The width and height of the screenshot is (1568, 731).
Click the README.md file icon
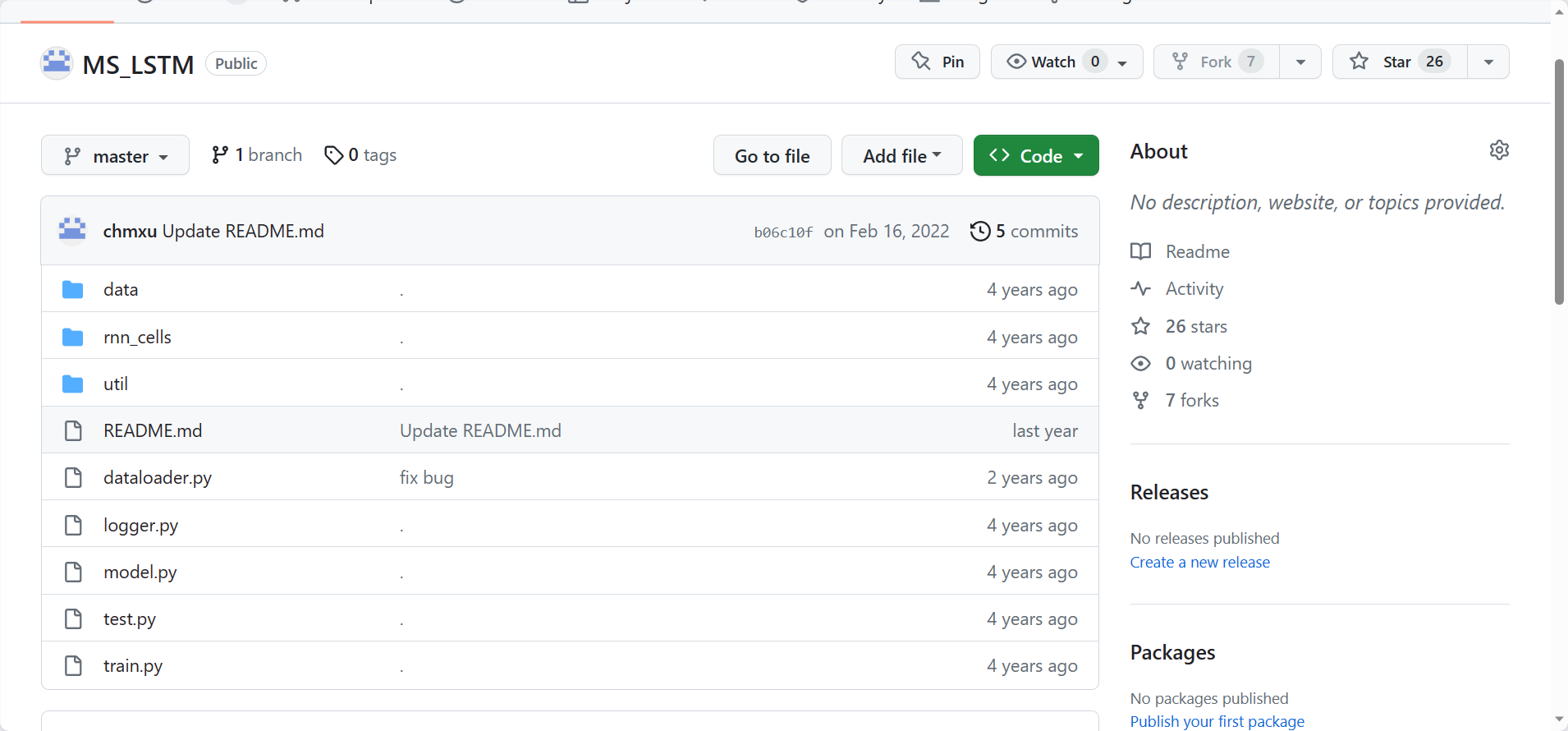[x=73, y=431]
